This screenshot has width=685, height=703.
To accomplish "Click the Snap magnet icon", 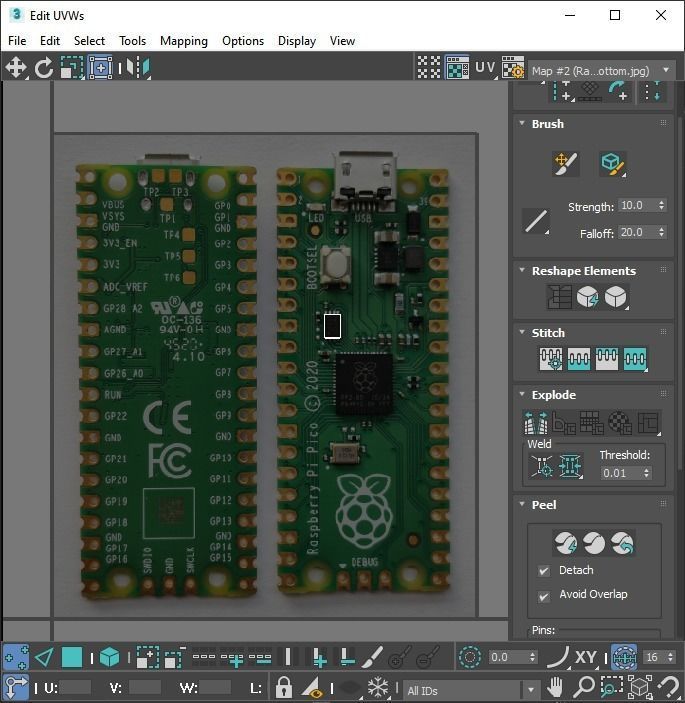I will 669,687.
